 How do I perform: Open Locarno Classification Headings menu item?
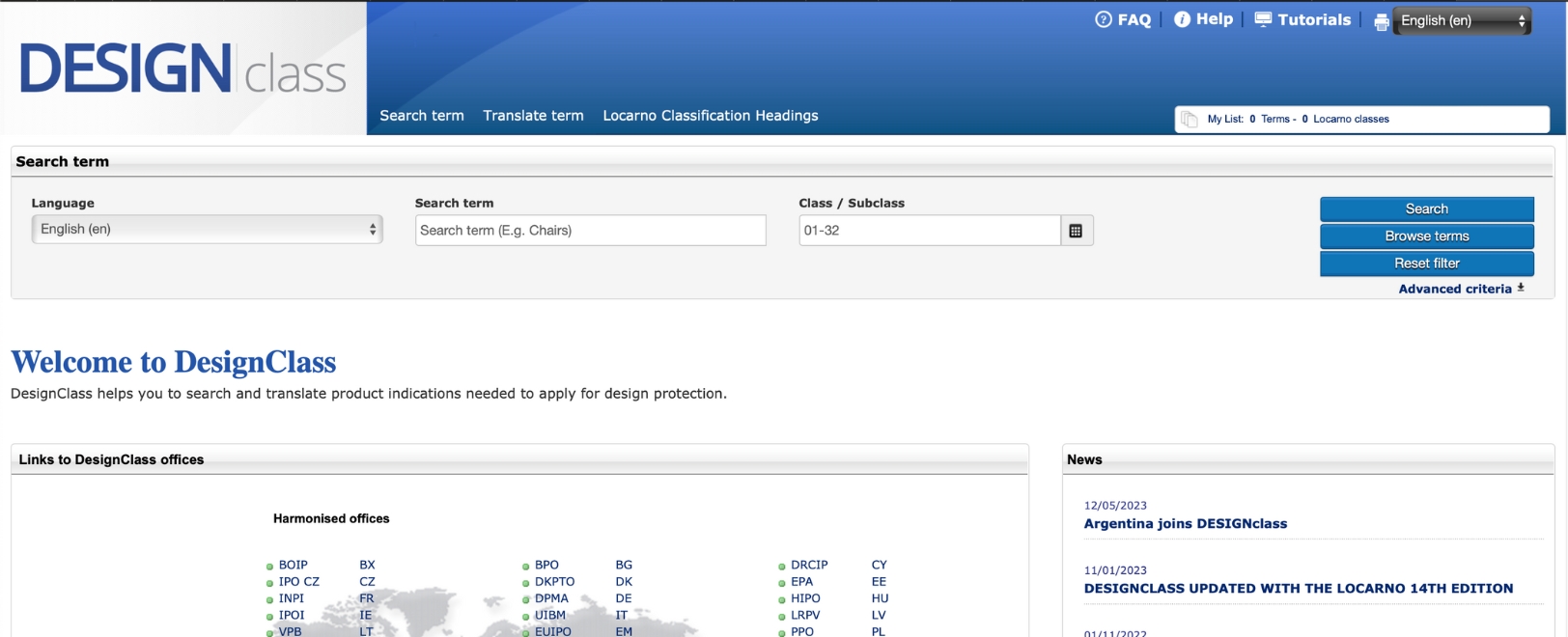711,115
